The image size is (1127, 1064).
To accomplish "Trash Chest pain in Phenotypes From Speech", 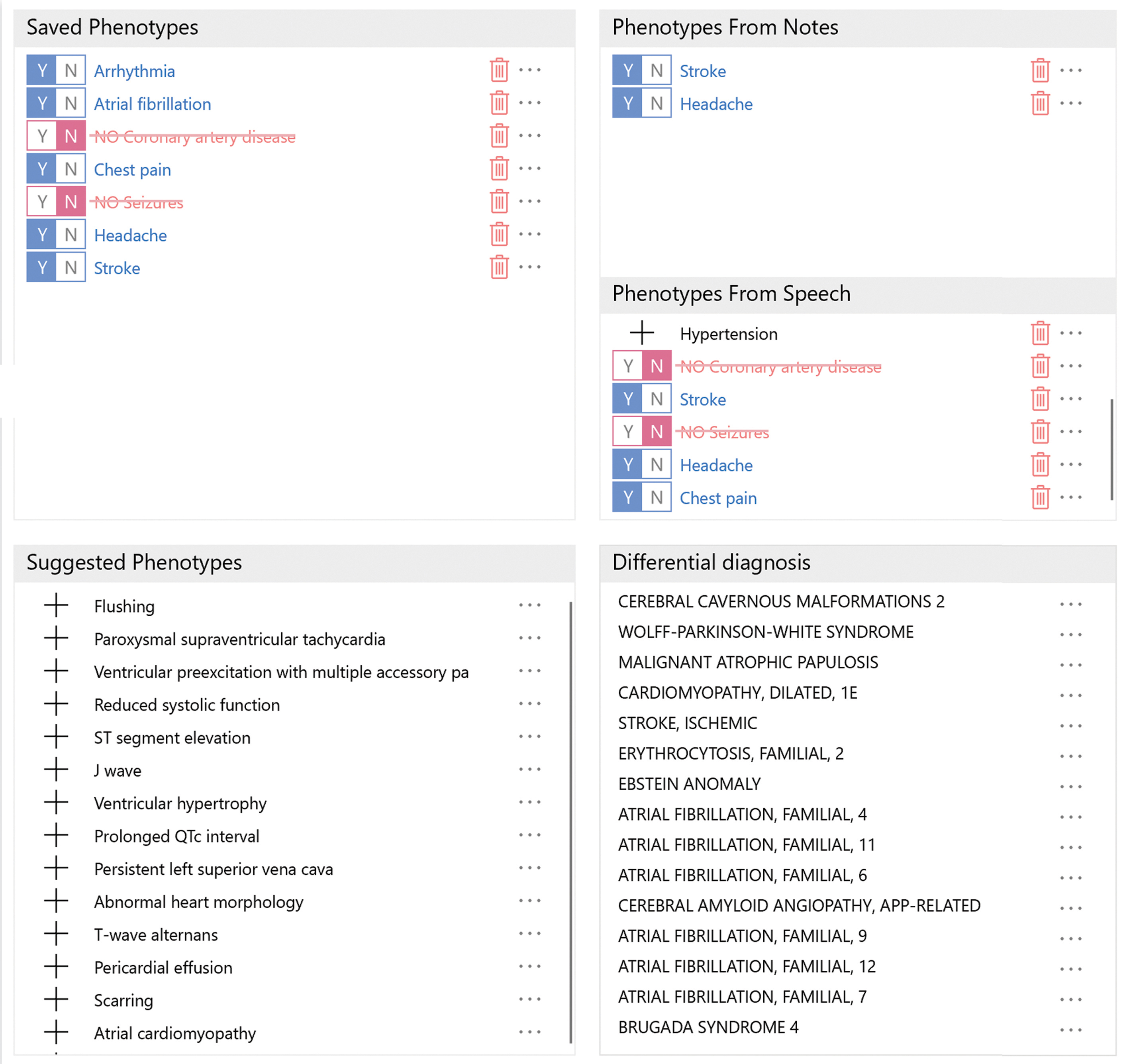I will tap(1040, 497).
